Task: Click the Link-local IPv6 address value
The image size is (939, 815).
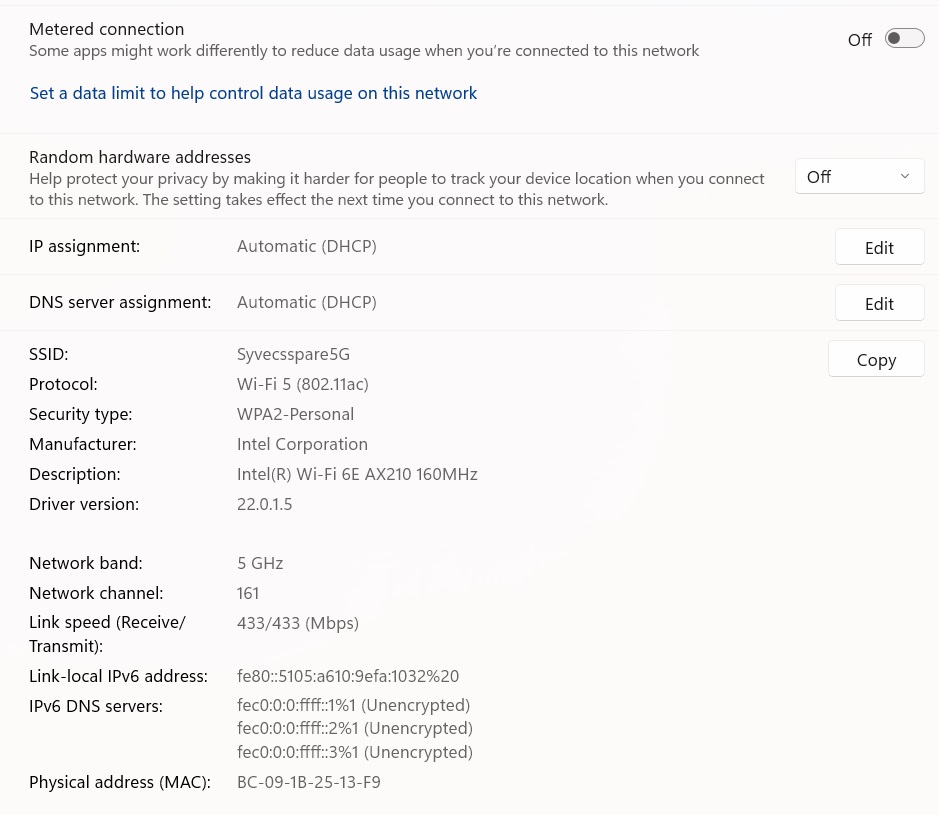Action: [347, 676]
